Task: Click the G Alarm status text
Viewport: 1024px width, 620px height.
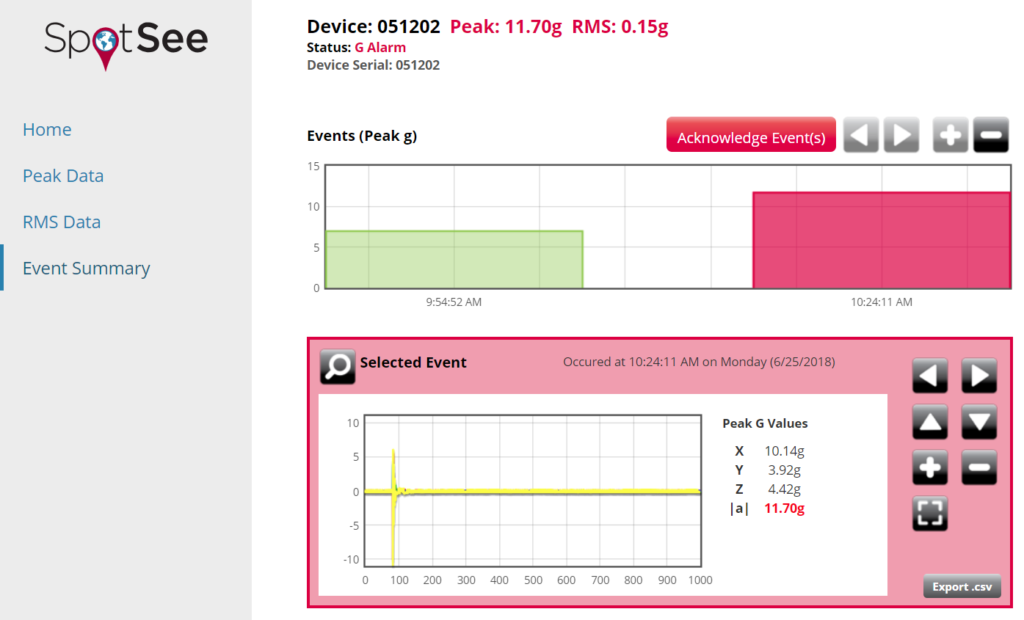Action: (x=380, y=48)
